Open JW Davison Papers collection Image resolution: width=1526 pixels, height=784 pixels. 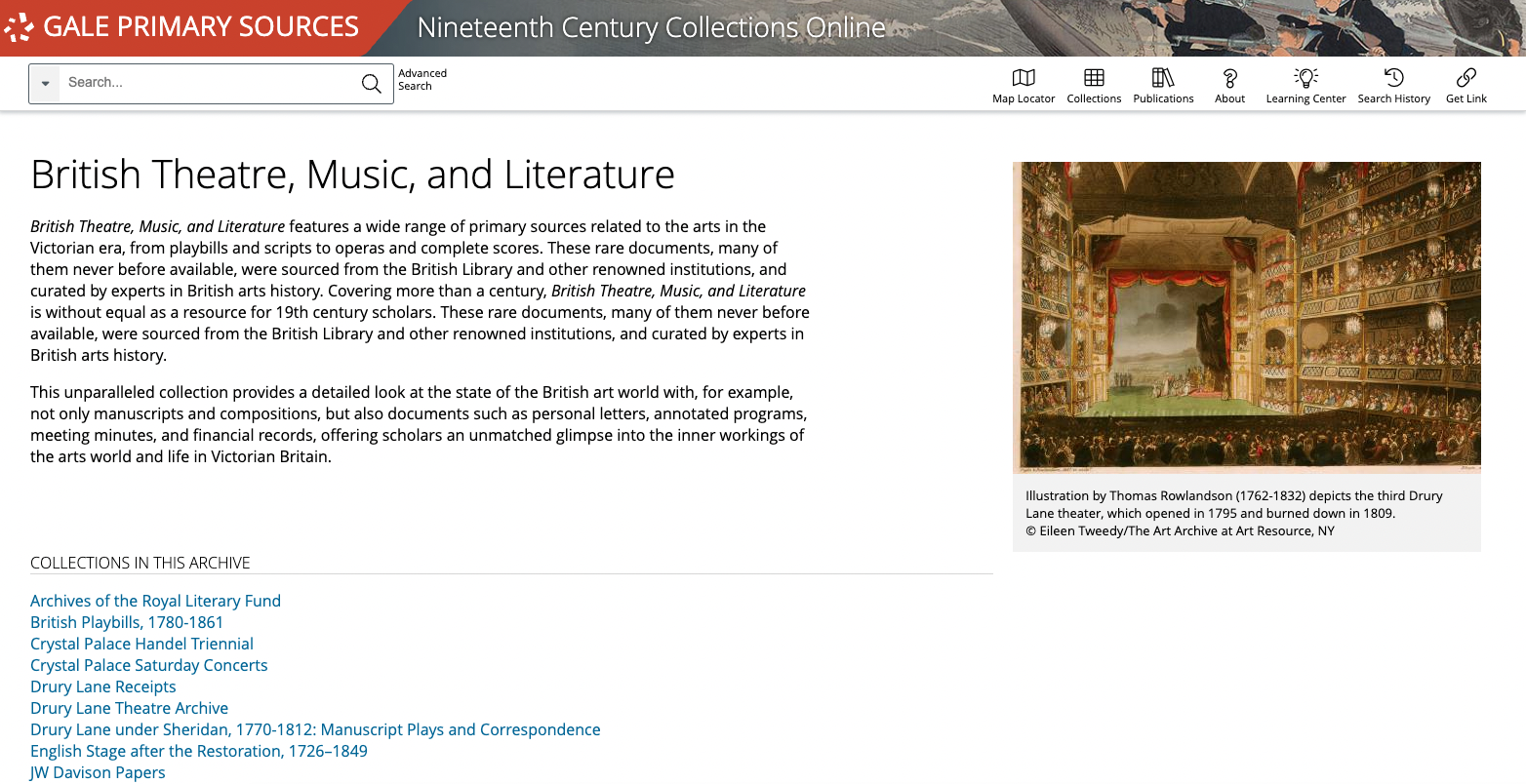tap(98, 772)
